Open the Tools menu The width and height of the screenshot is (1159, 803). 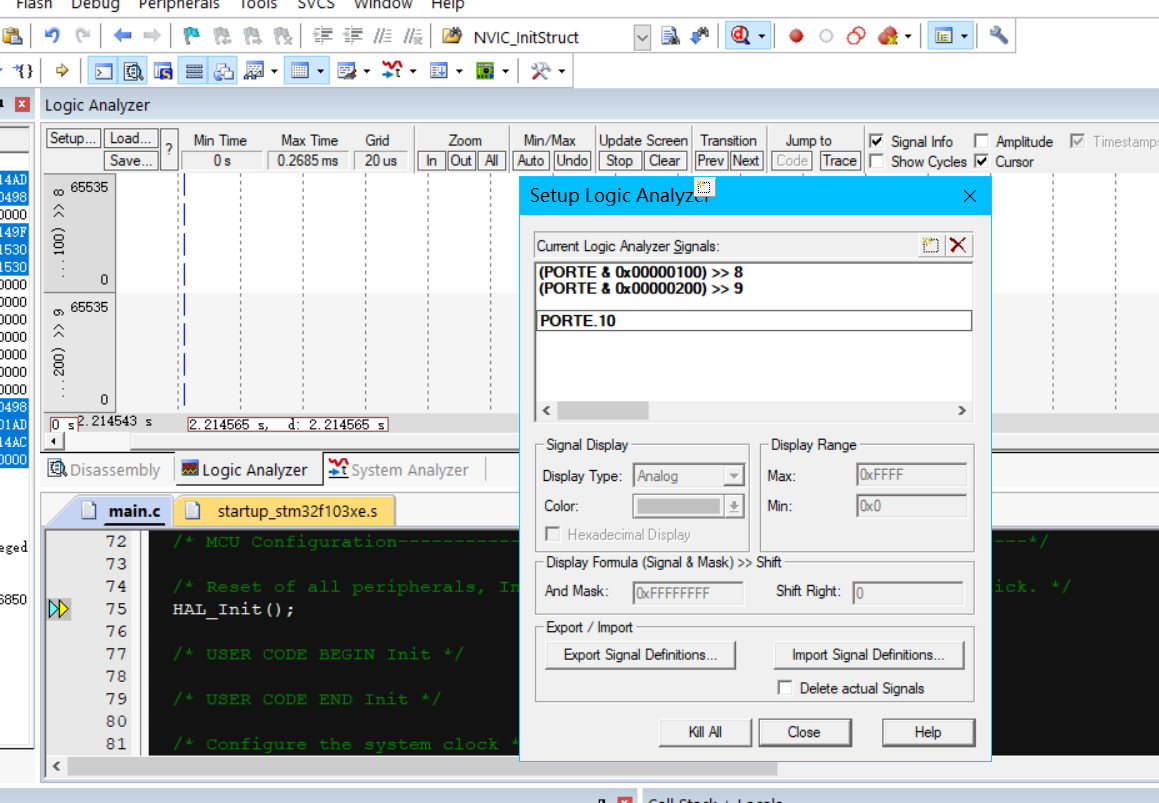(x=258, y=4)
